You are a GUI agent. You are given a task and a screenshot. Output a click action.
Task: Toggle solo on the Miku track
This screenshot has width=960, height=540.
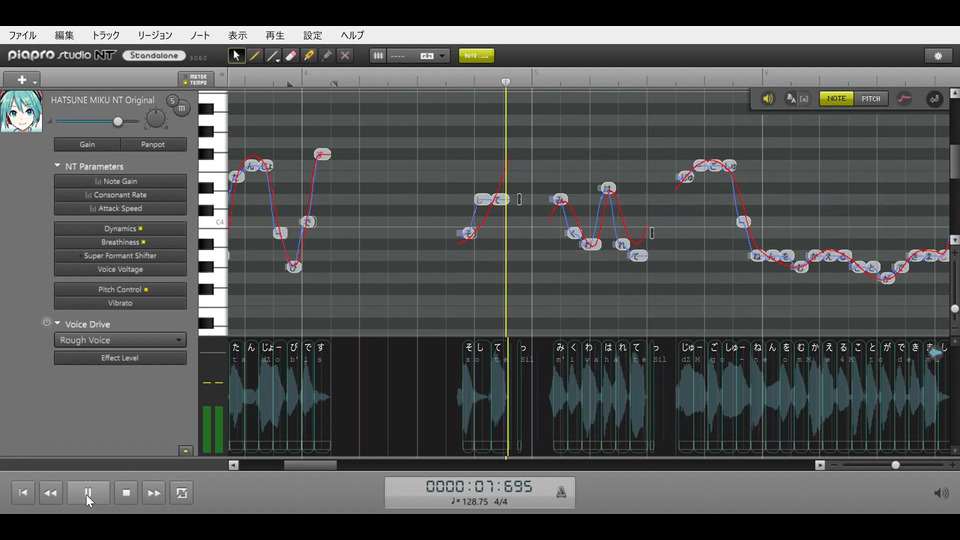point(172,100)
